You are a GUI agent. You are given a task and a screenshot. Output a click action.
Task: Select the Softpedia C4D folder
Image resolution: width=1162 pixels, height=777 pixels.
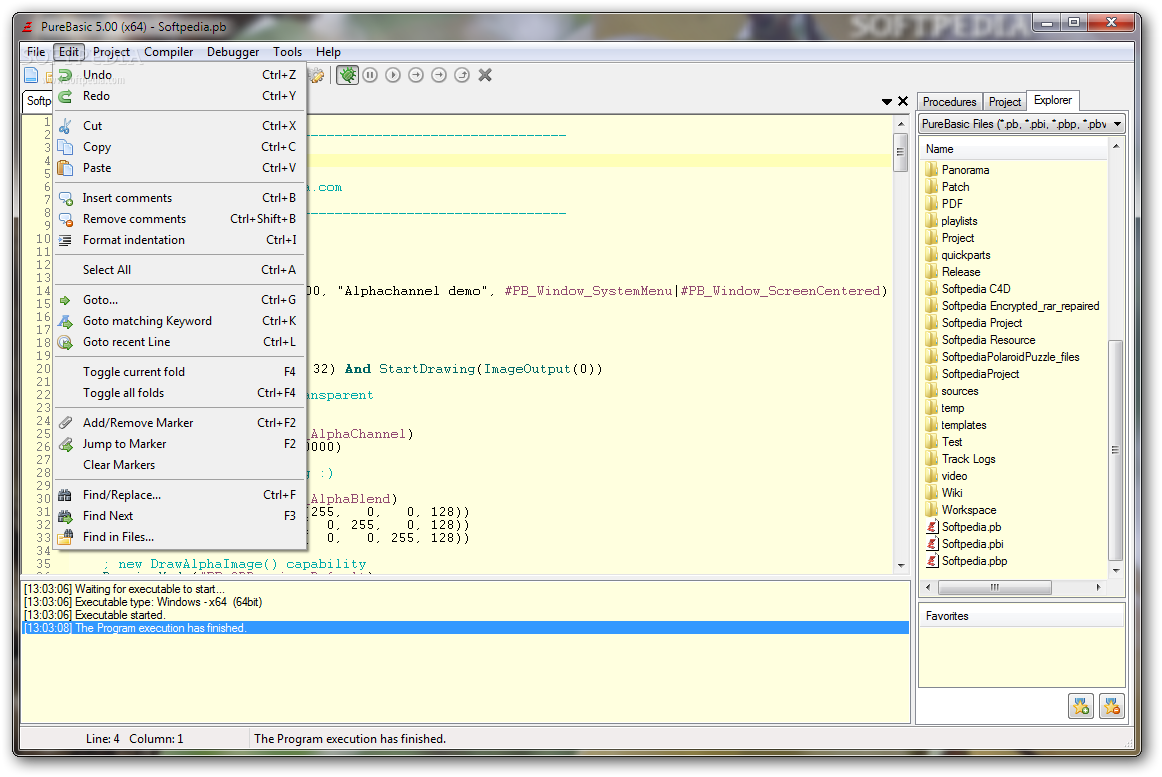(x=975, y=289)
